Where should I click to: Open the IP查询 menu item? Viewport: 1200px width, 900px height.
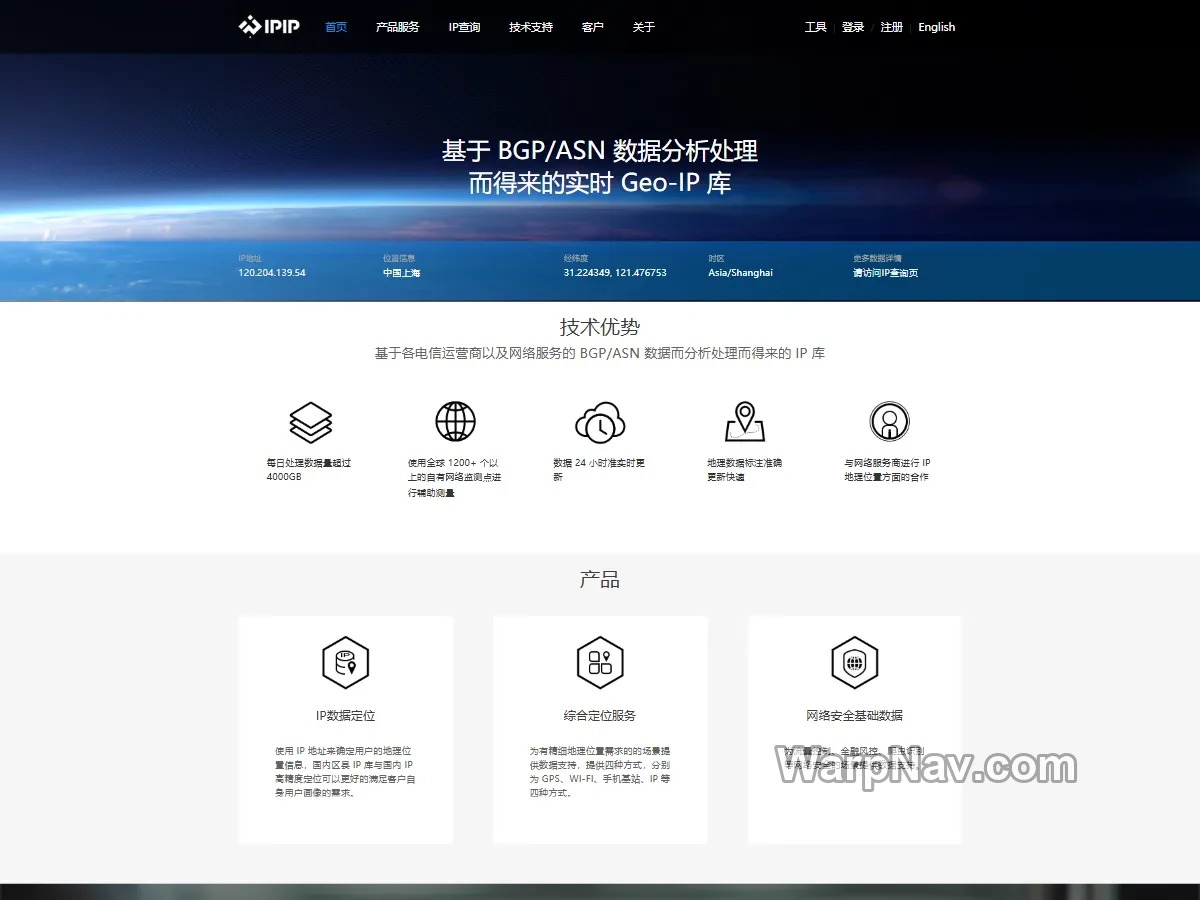tap(464, 27)
